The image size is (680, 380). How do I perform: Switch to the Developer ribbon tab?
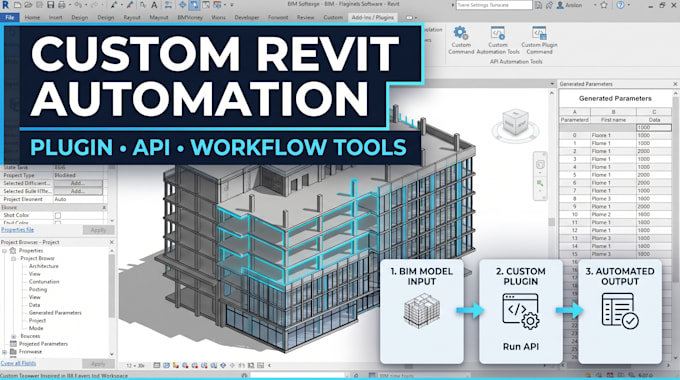coord(247,17)
